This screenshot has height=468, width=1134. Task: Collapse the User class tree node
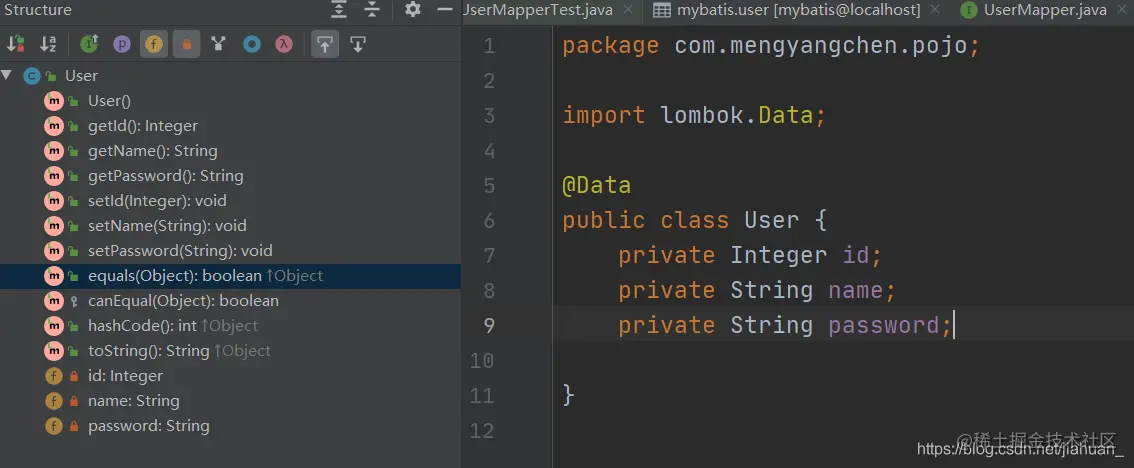click(x=7, y=75)
